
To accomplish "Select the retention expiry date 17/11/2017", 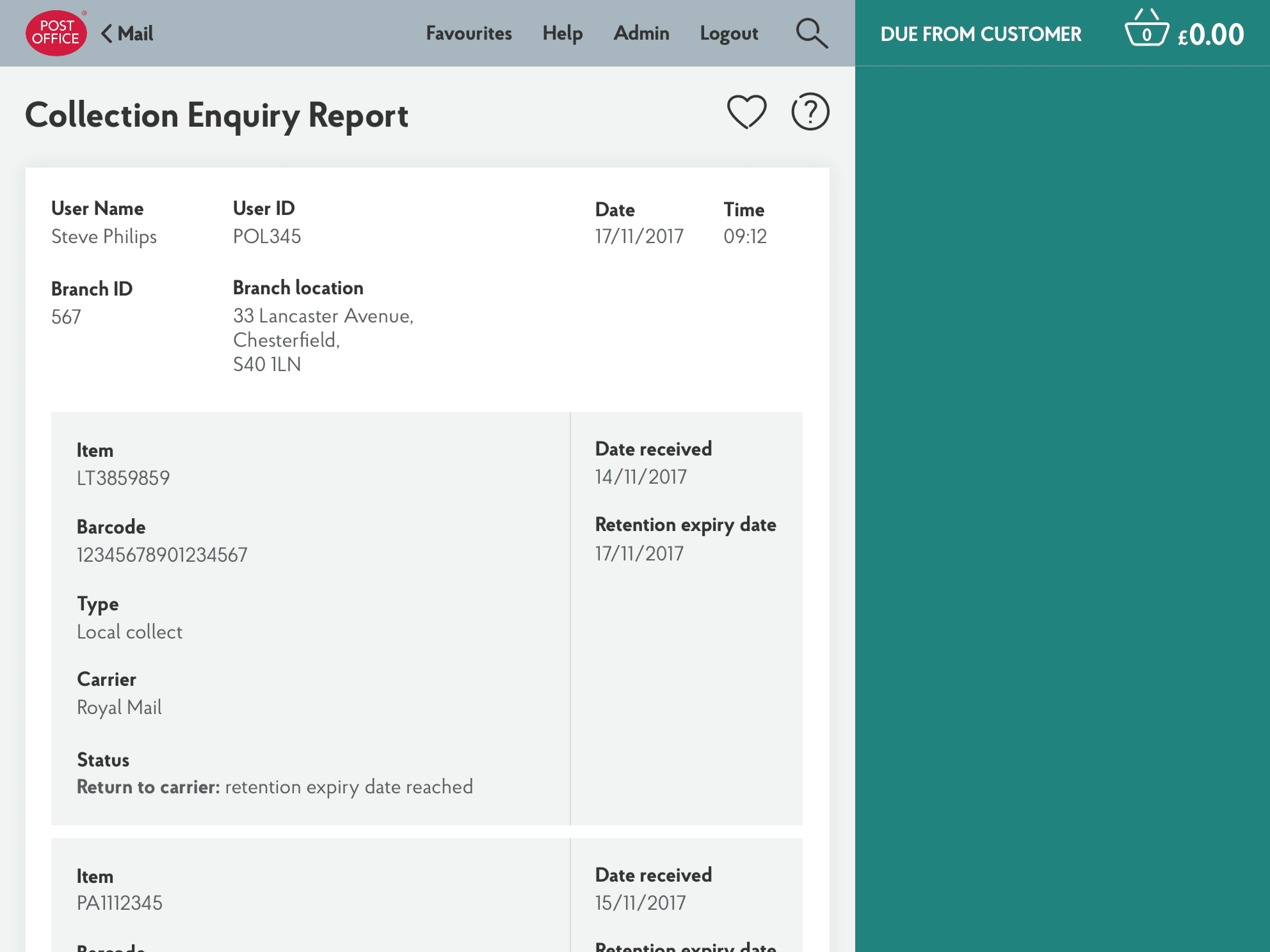I will coord(639,553).
